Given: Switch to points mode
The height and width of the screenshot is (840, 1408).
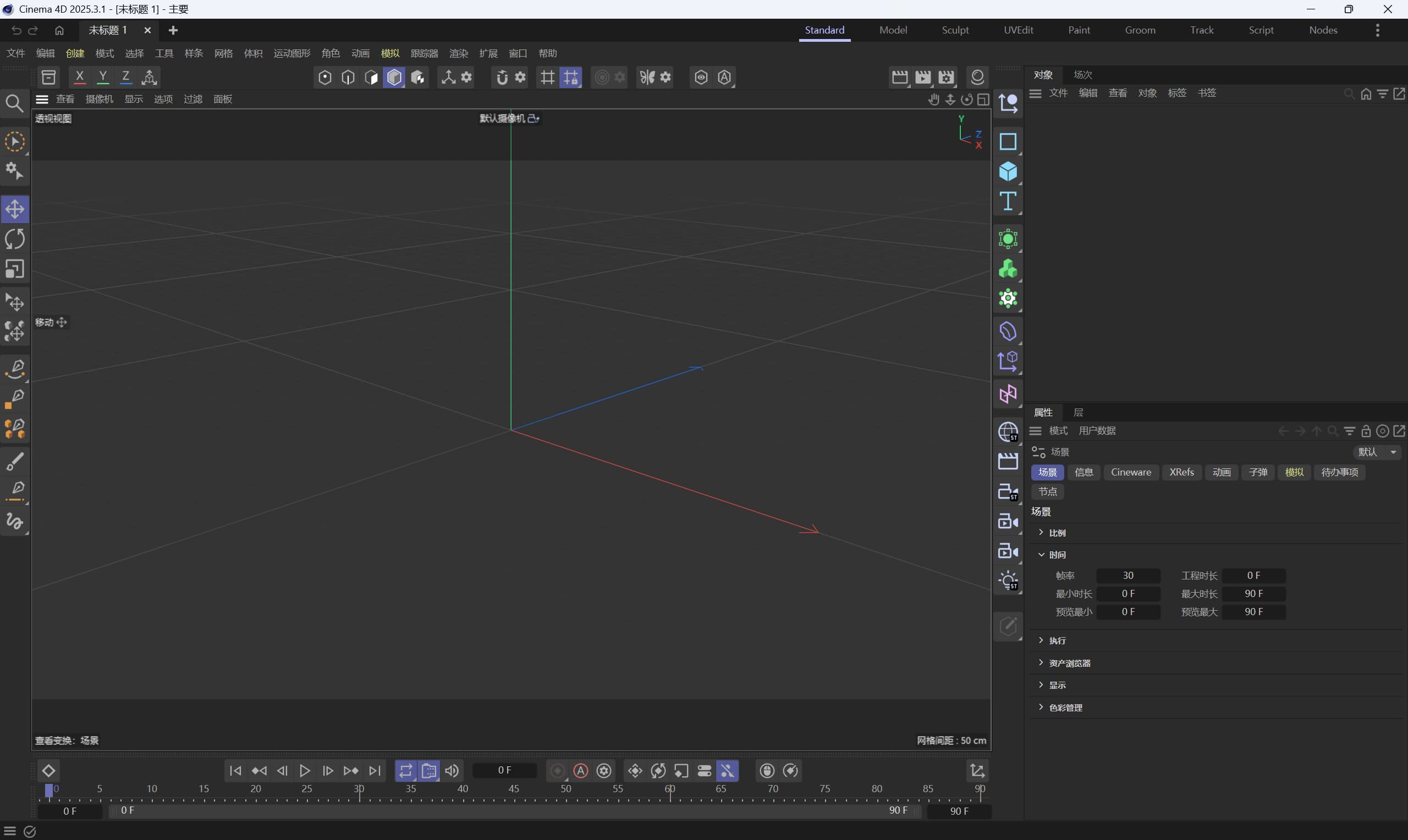Looking at the screenshot, I should [x=325, y=77].
